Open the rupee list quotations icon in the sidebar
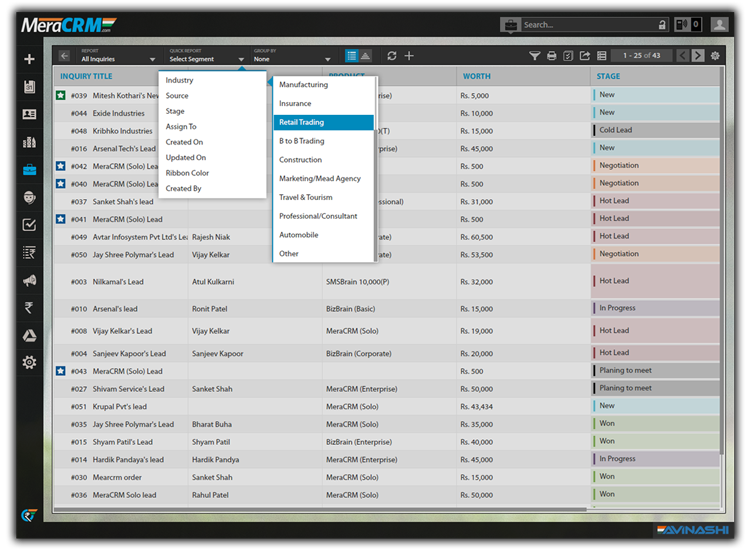This screenshot has height=550, width=750. click(29, 253)
